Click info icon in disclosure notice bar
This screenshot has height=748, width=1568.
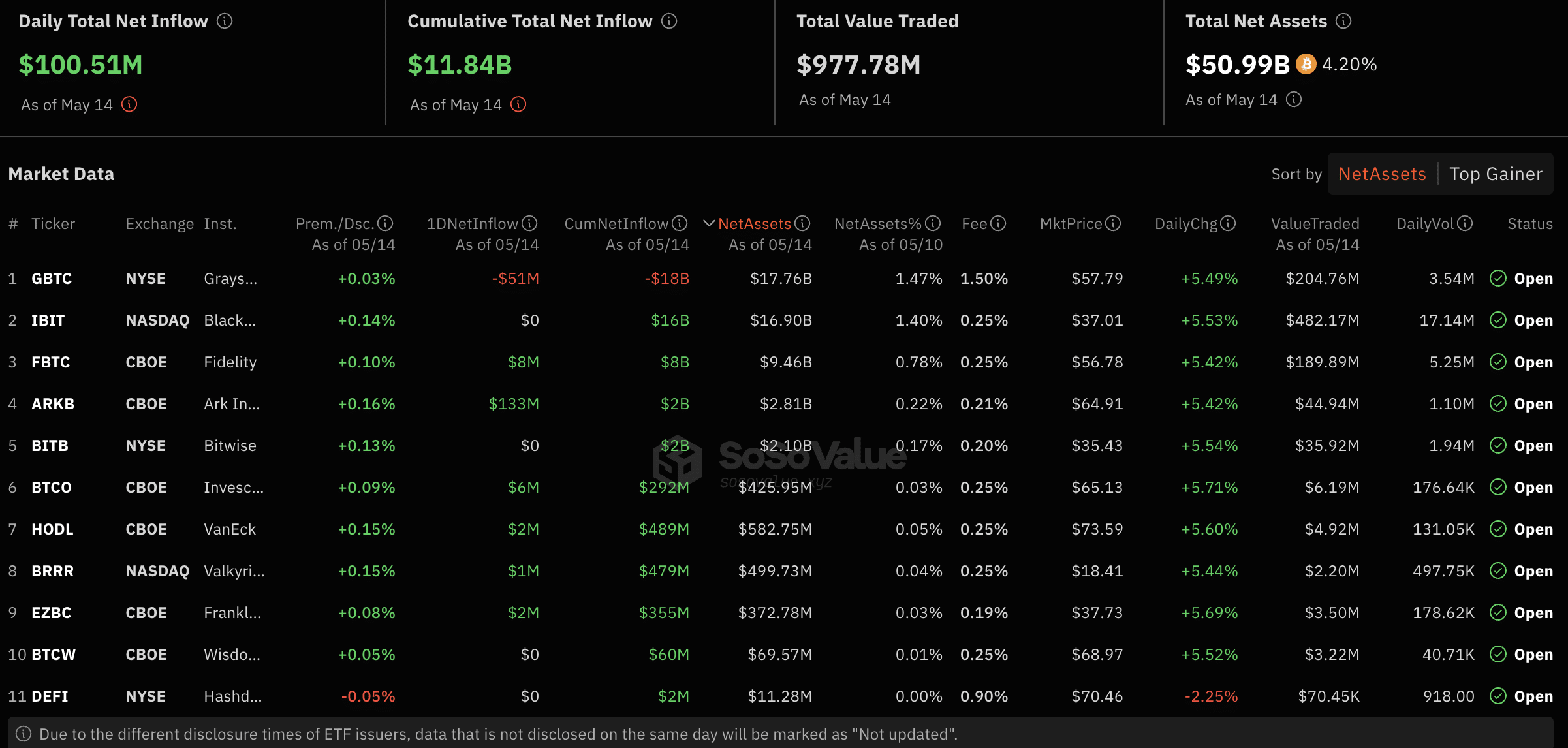click(x=24, y=734)
